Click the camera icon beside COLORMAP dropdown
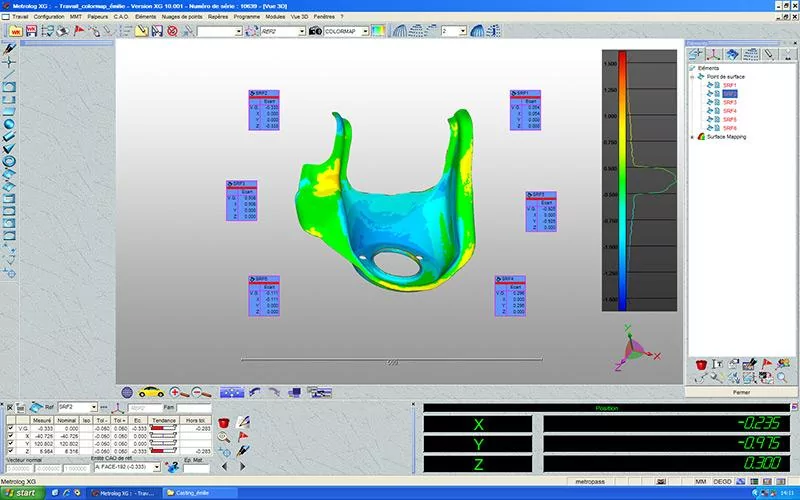Viewport: 800px width, 500px height. 314,31
